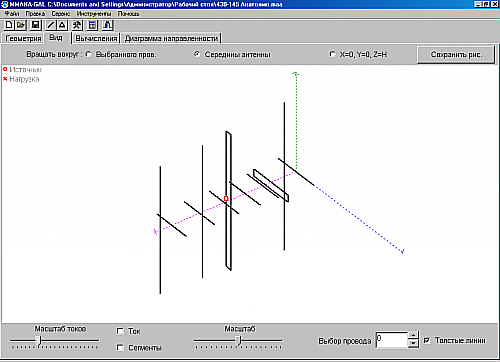500x362 pixels.
Task: Click the pulse curve plot icon
Action: coord(107,25)
